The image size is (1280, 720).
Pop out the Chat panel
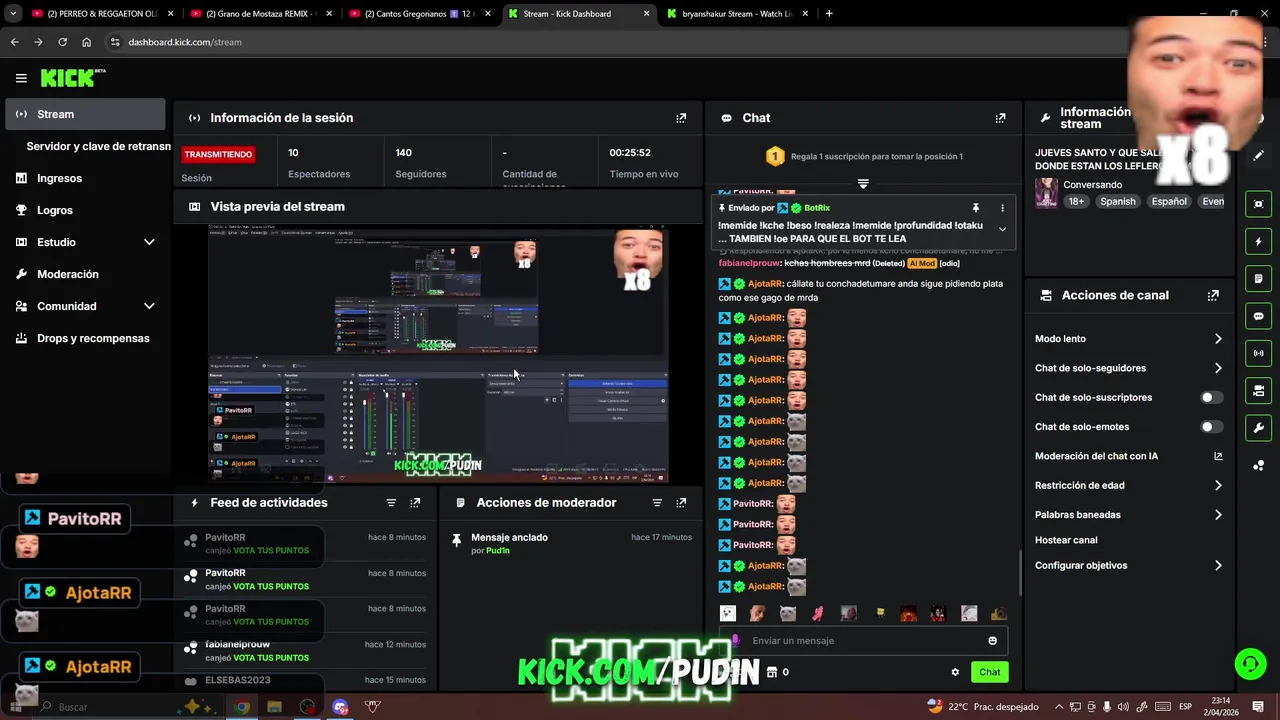[1000, 118]
